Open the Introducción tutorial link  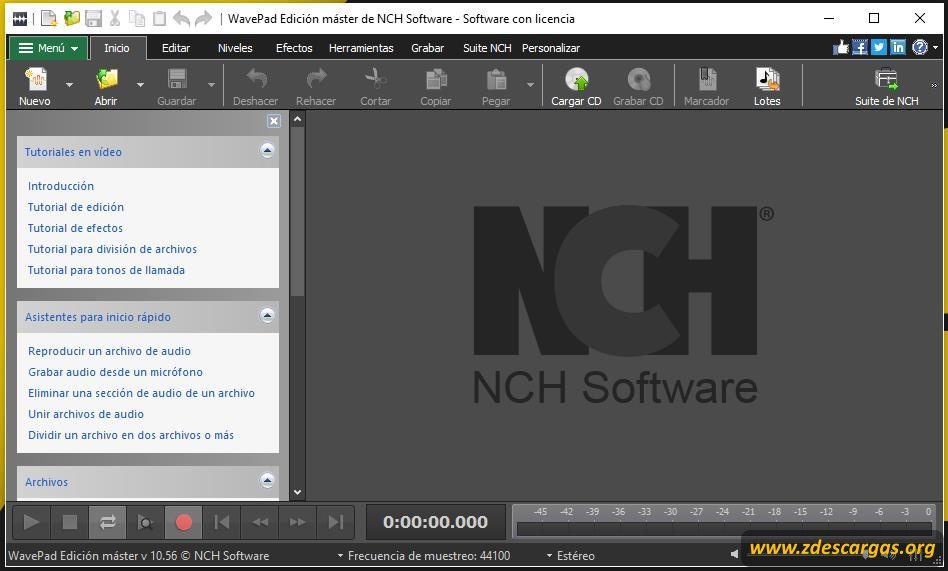60,186
